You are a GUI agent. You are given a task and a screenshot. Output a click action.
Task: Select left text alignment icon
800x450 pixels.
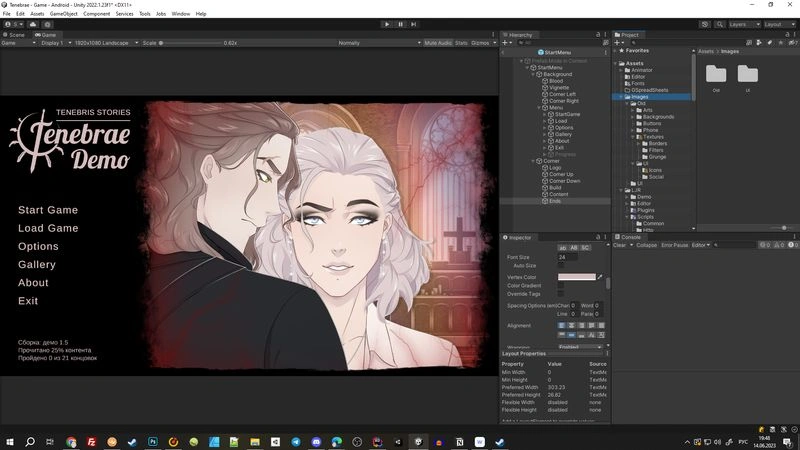[562, 325]
